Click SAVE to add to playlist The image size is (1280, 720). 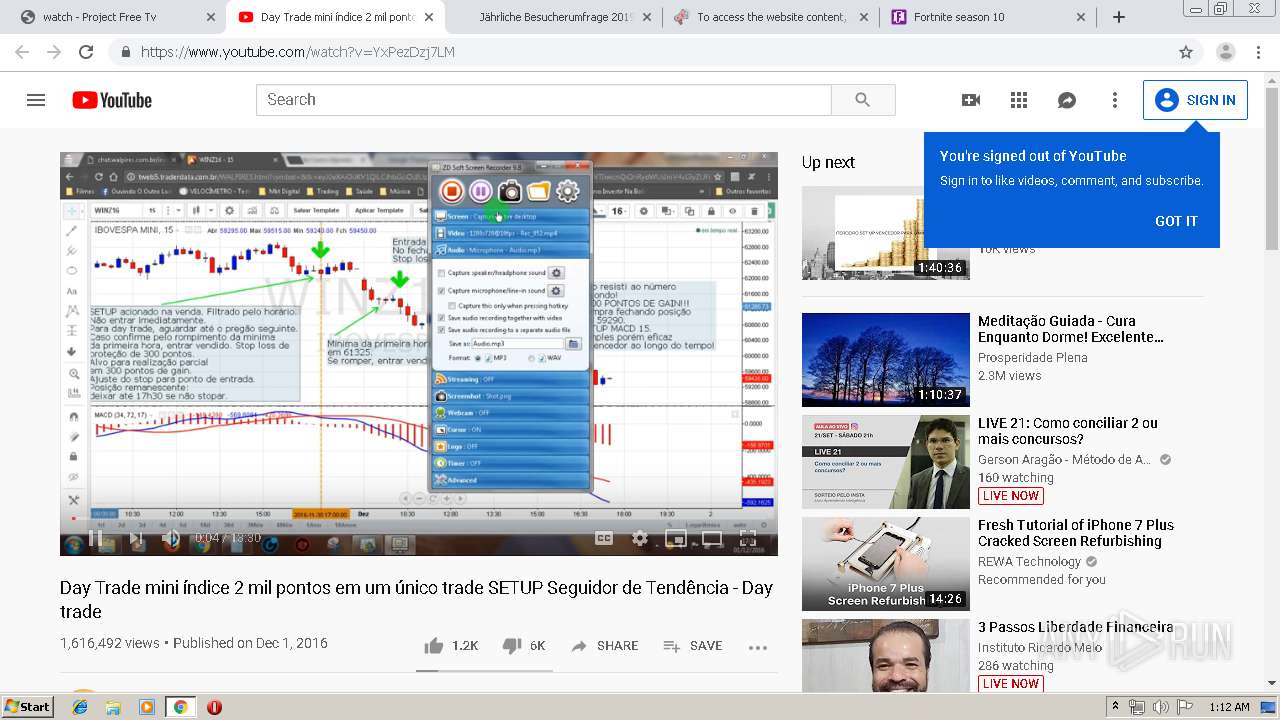(692, 646)
